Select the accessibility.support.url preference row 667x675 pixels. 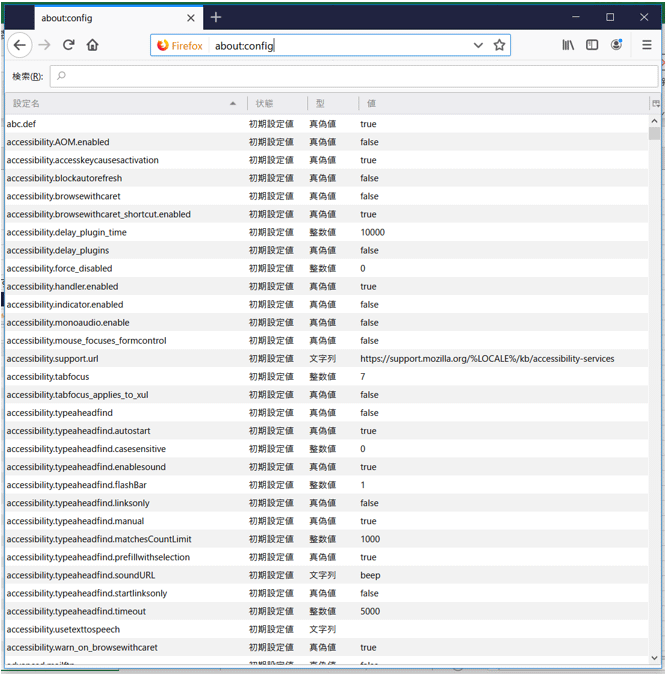[x=300, y=358]
